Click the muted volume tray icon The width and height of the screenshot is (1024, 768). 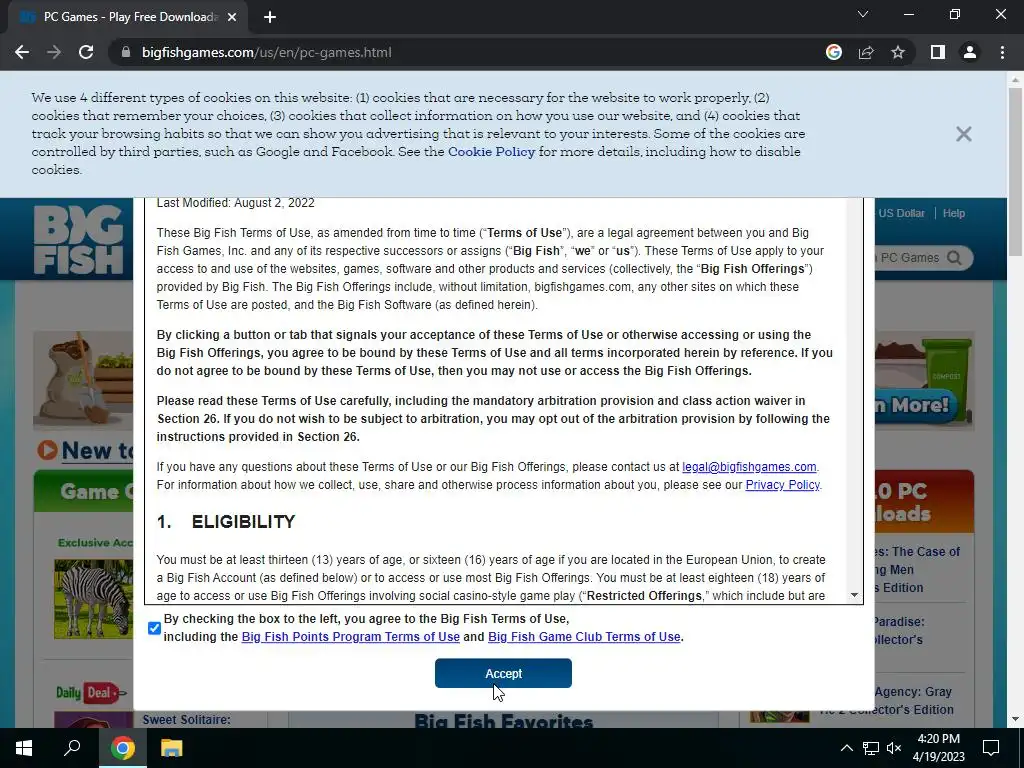[894, 748]
